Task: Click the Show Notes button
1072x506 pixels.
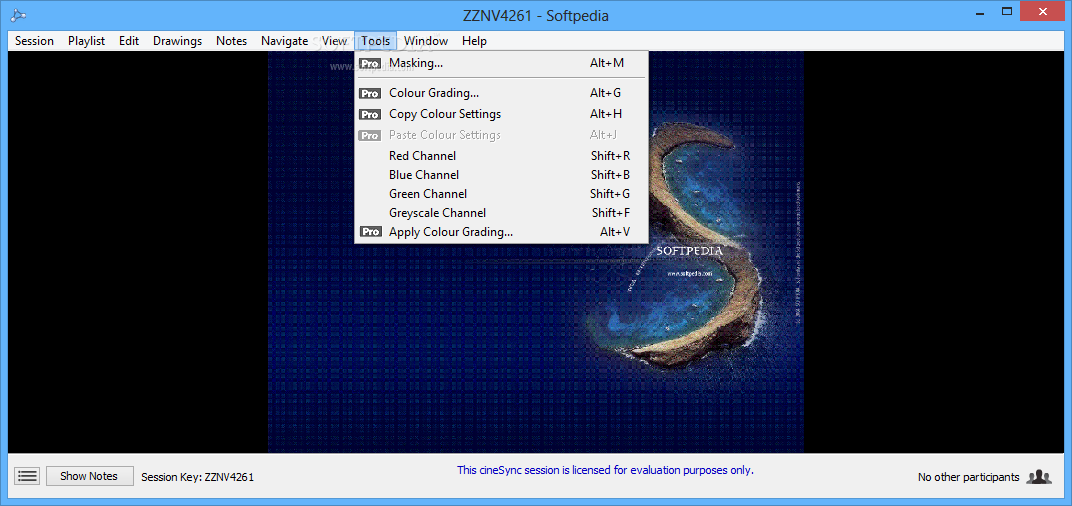Action: coord(90,476)
